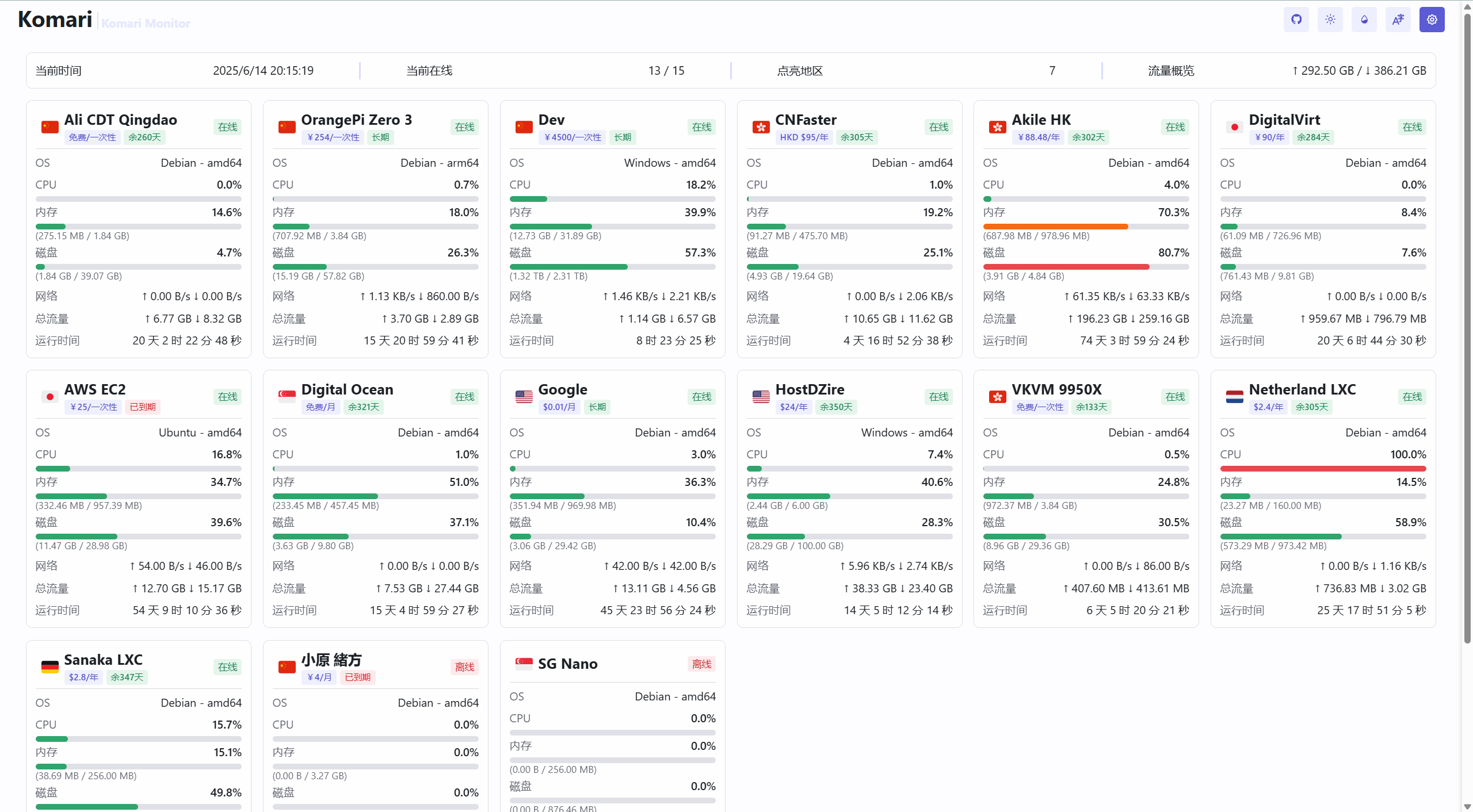The height and width of the screenshot is (812, 1473).
Task: Click the Hong Kong flag on CNFaster
Action: (x=761, y=127)
